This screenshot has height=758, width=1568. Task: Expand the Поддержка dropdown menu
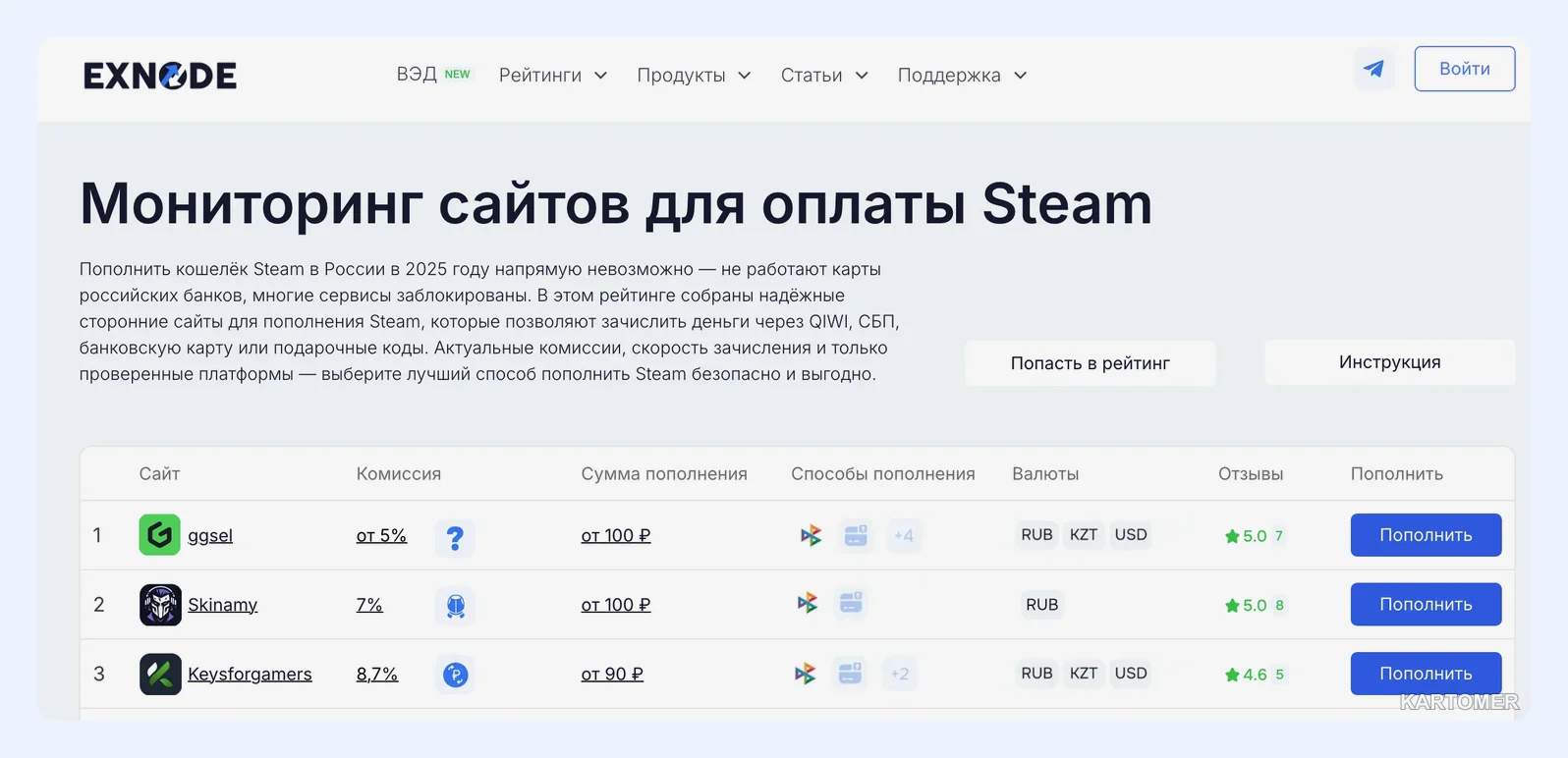(962, 76)
